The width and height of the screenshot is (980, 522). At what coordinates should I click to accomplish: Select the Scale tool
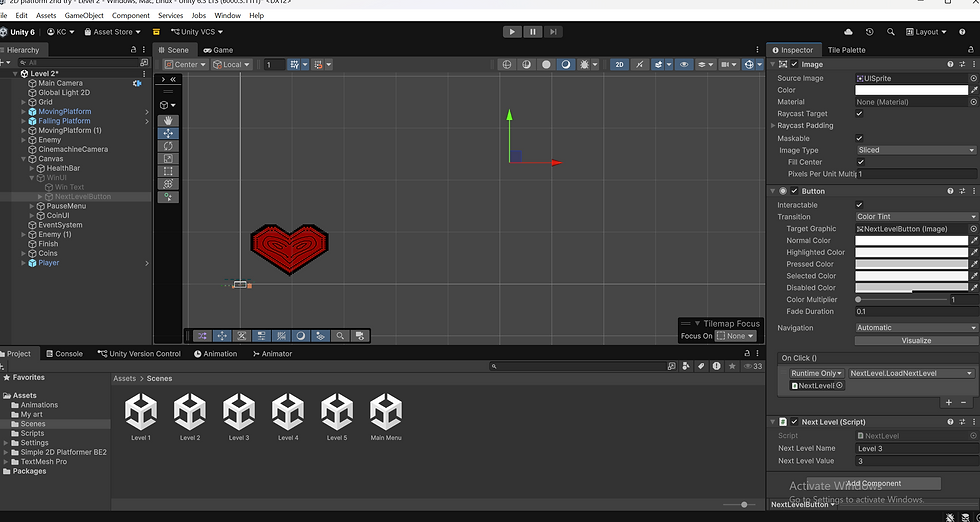[x=168, y=159]
